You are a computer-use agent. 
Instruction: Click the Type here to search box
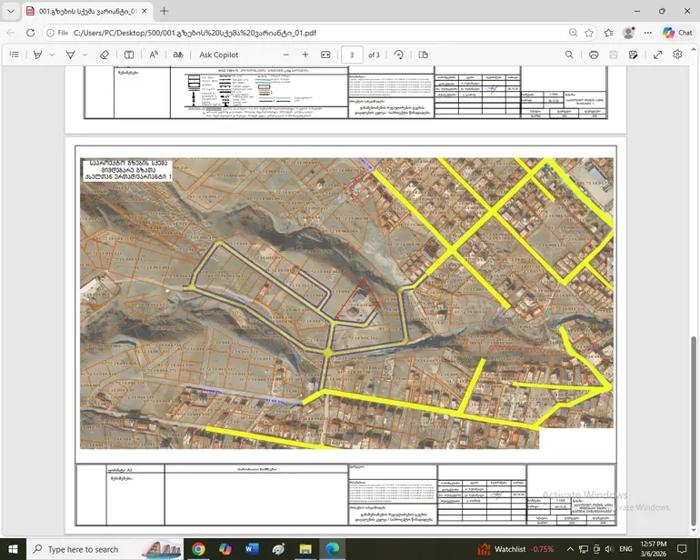pos(105,549)
